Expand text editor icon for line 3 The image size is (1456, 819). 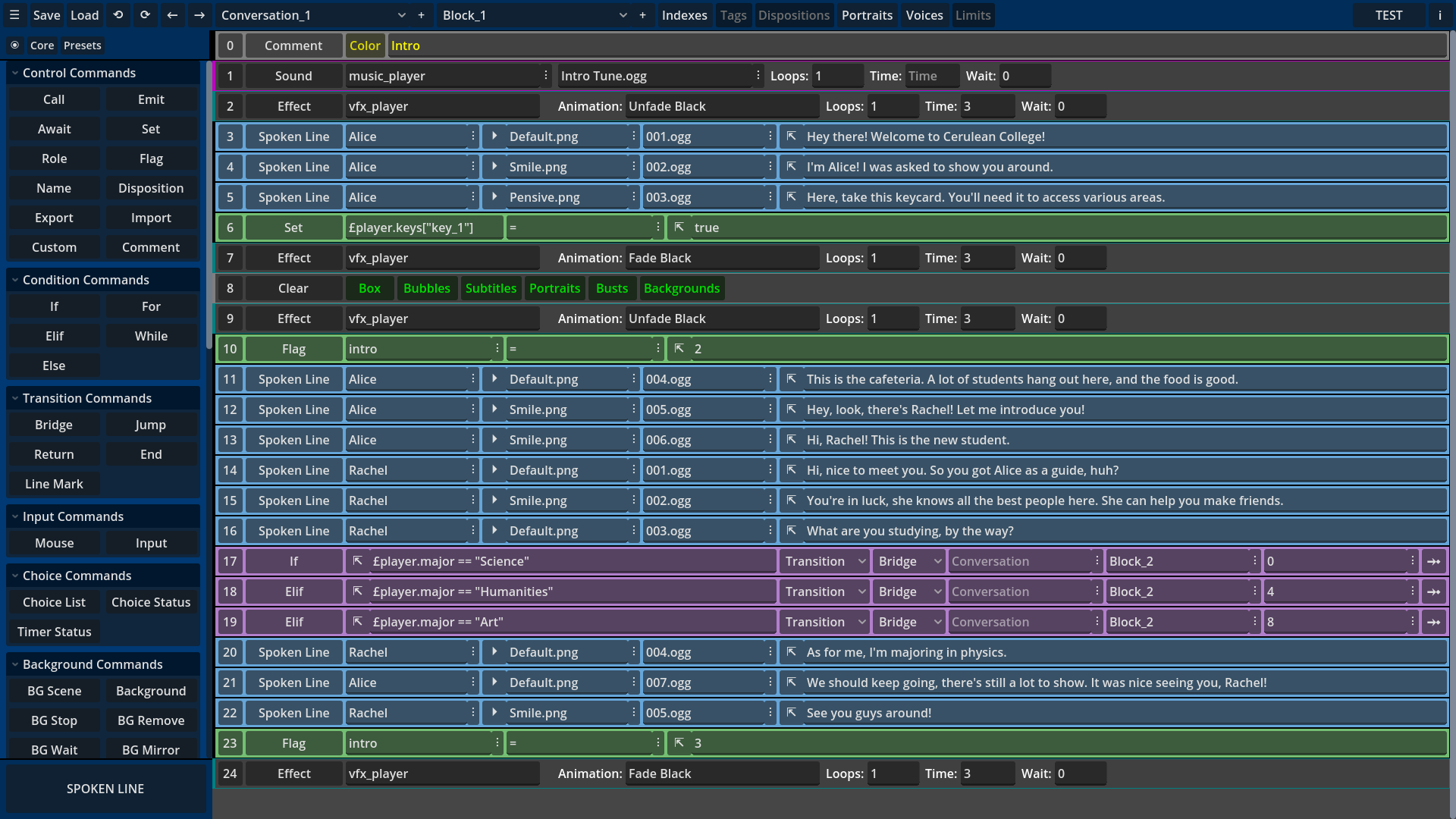791,136
